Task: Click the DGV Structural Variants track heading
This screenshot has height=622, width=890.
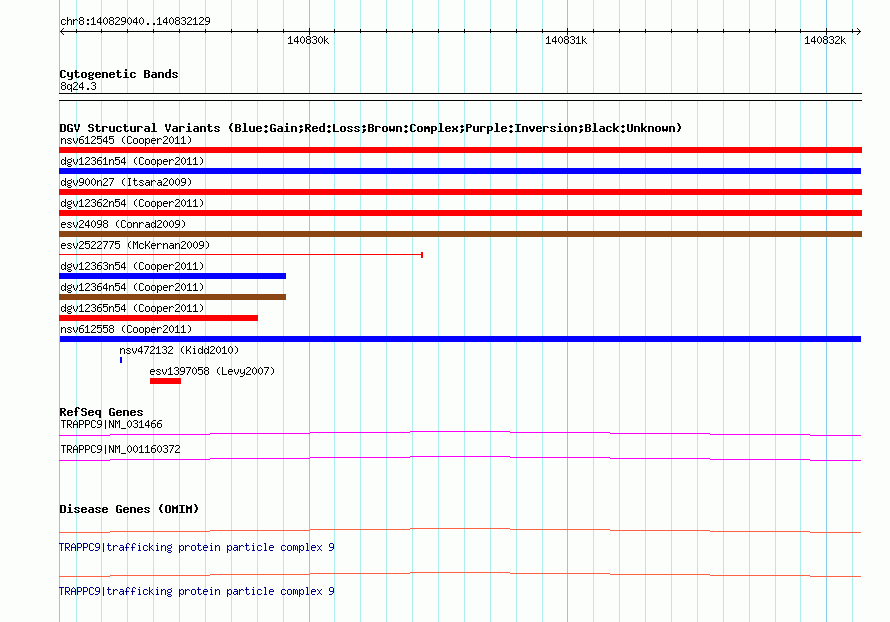Action: point(371,128)
